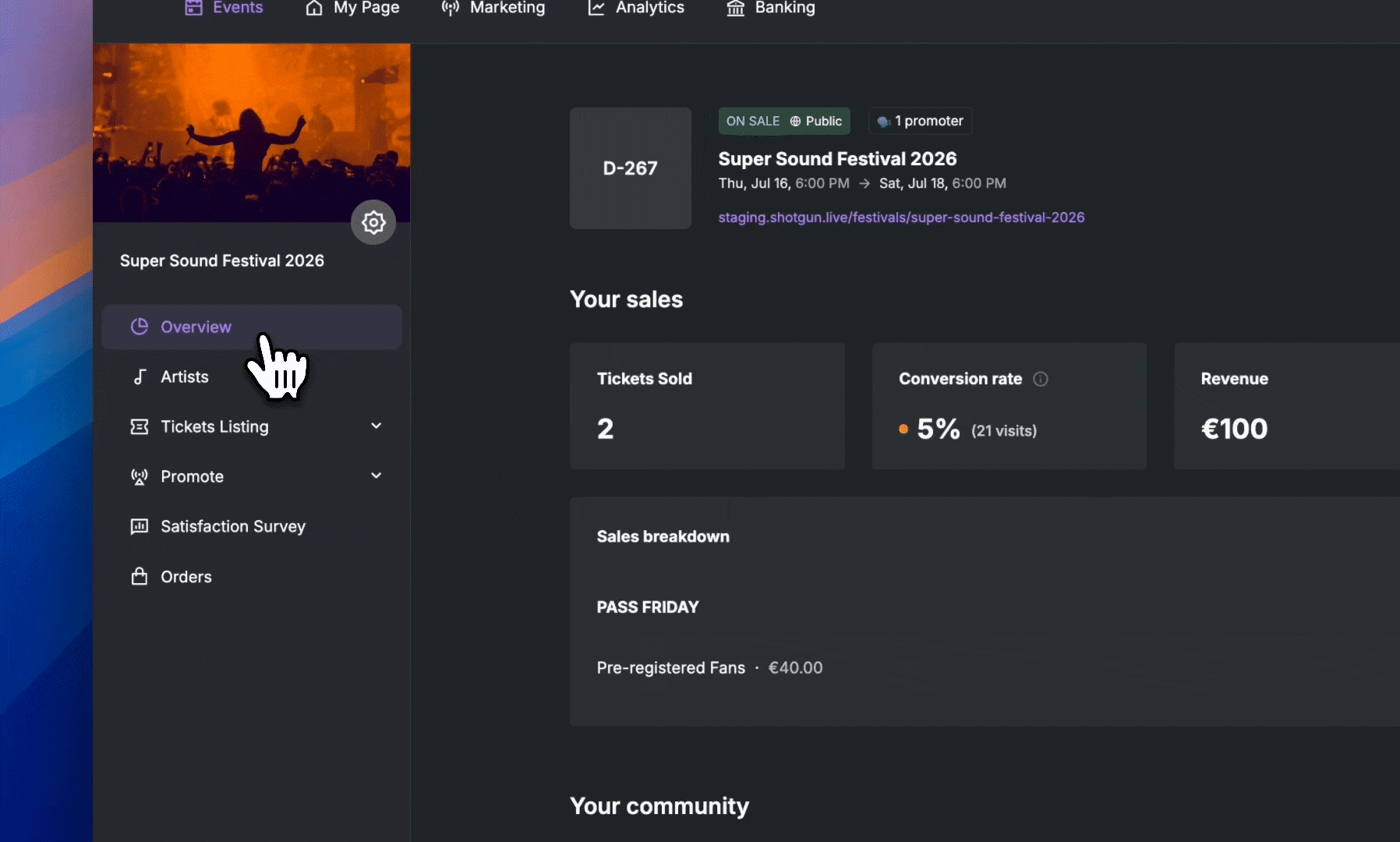Go to My Page tab
Viewport: 1400px width, 842px height.
tap(352, 8)
